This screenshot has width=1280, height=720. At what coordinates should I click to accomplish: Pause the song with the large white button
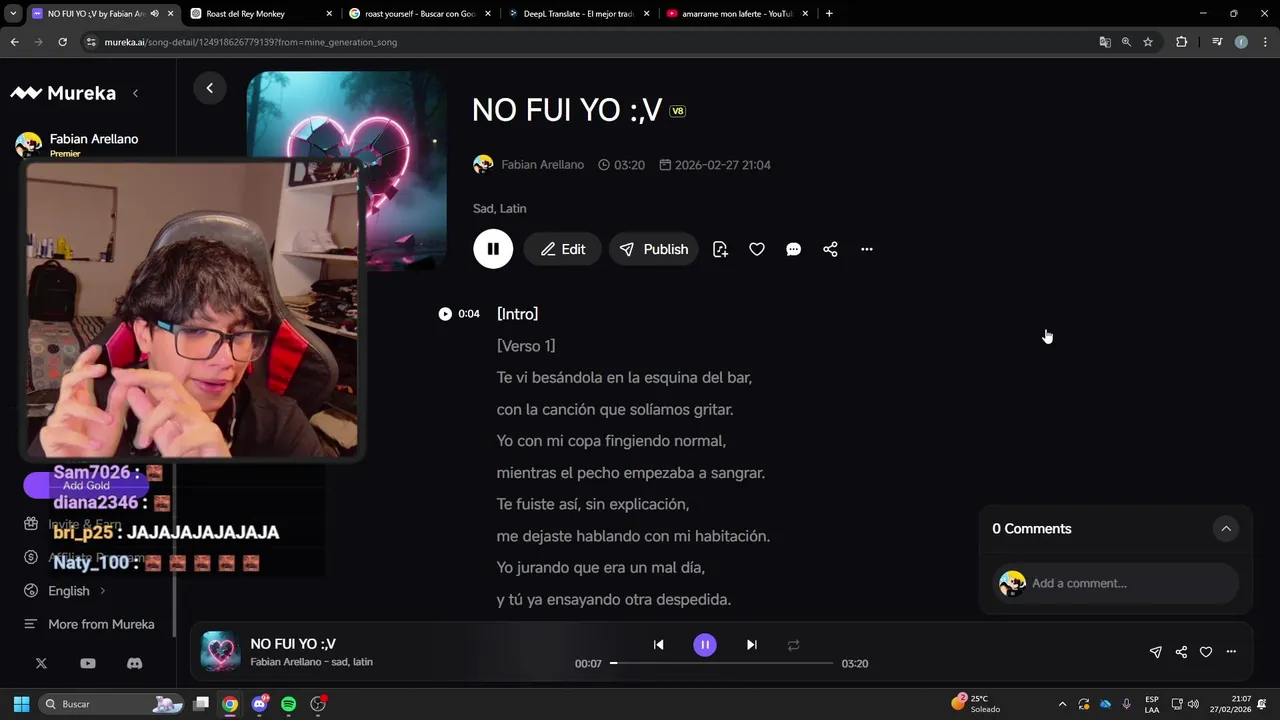coord(493,249)
